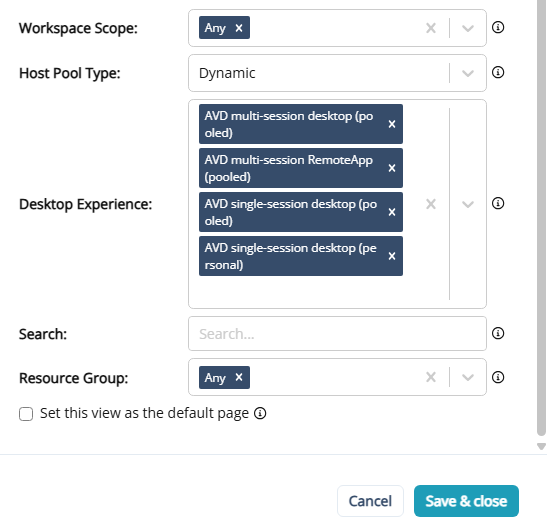This screenshot has width=547, height=521.
Task: Remove AVD multi-session desktop (pooled) tag
Action: click(392, 124)
